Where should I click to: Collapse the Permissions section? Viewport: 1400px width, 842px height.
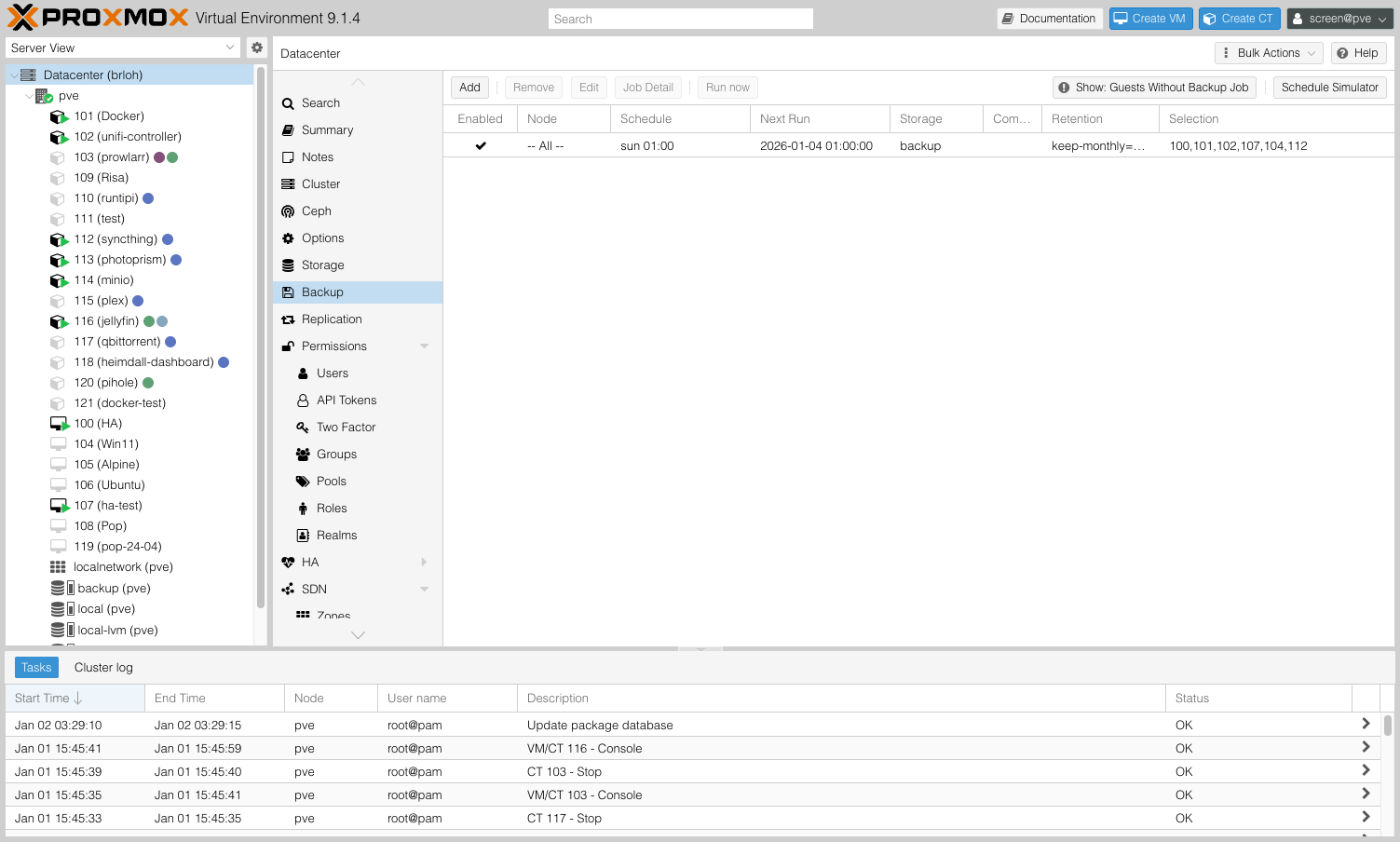425,346
